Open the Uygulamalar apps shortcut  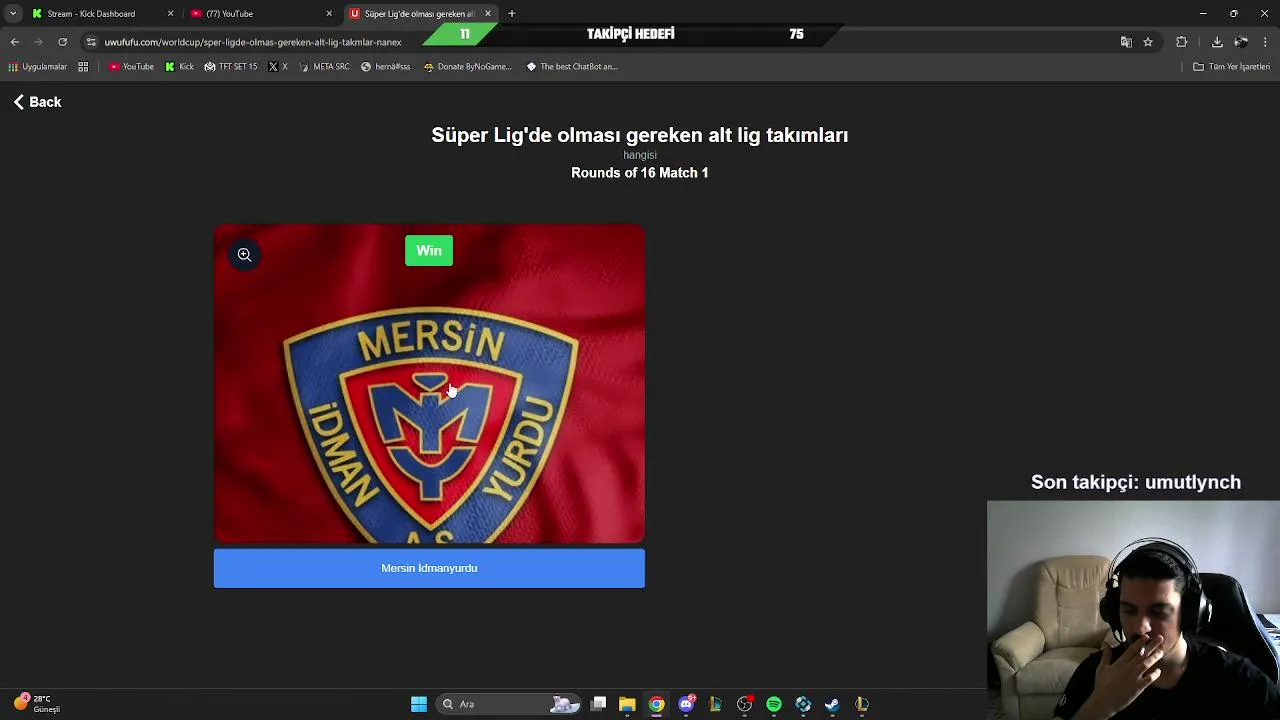point(38,67)
